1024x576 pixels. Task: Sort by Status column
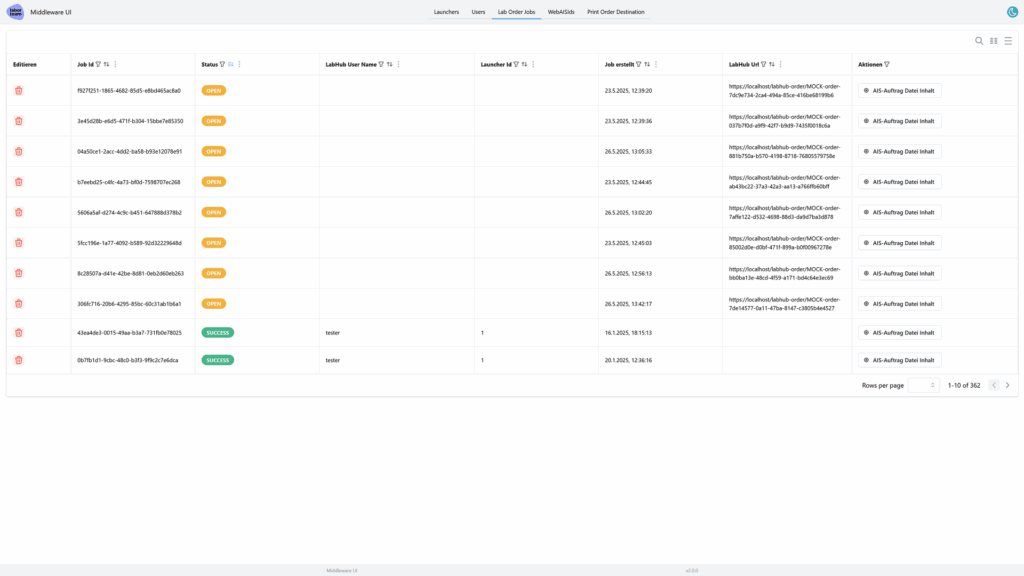[x=231, y=65]
